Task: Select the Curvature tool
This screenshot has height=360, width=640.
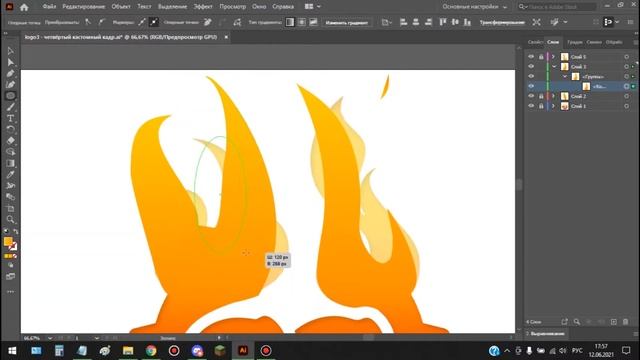Action: [11, 84]
